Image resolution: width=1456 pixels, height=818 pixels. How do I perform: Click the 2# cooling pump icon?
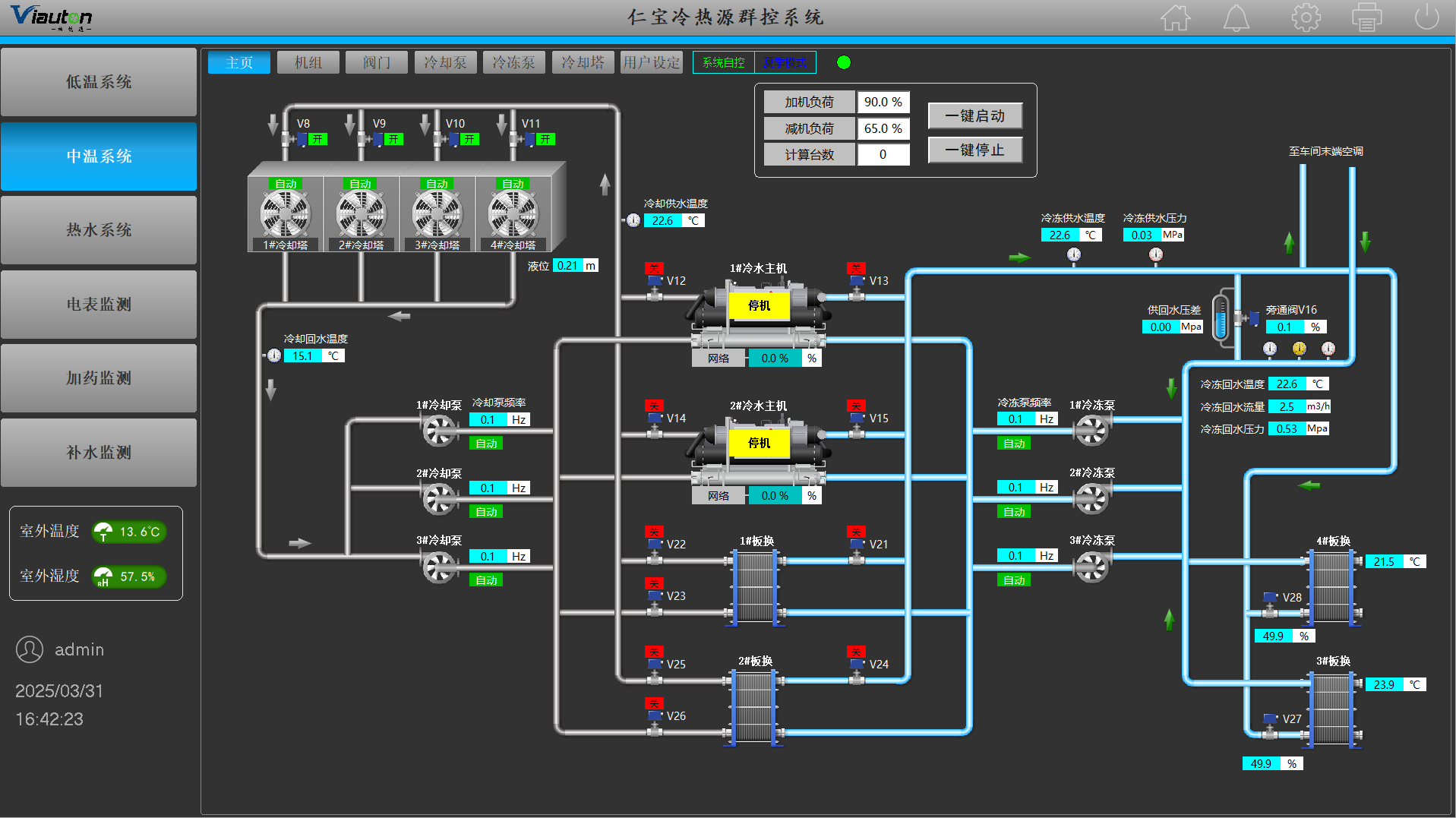[439, 500]
